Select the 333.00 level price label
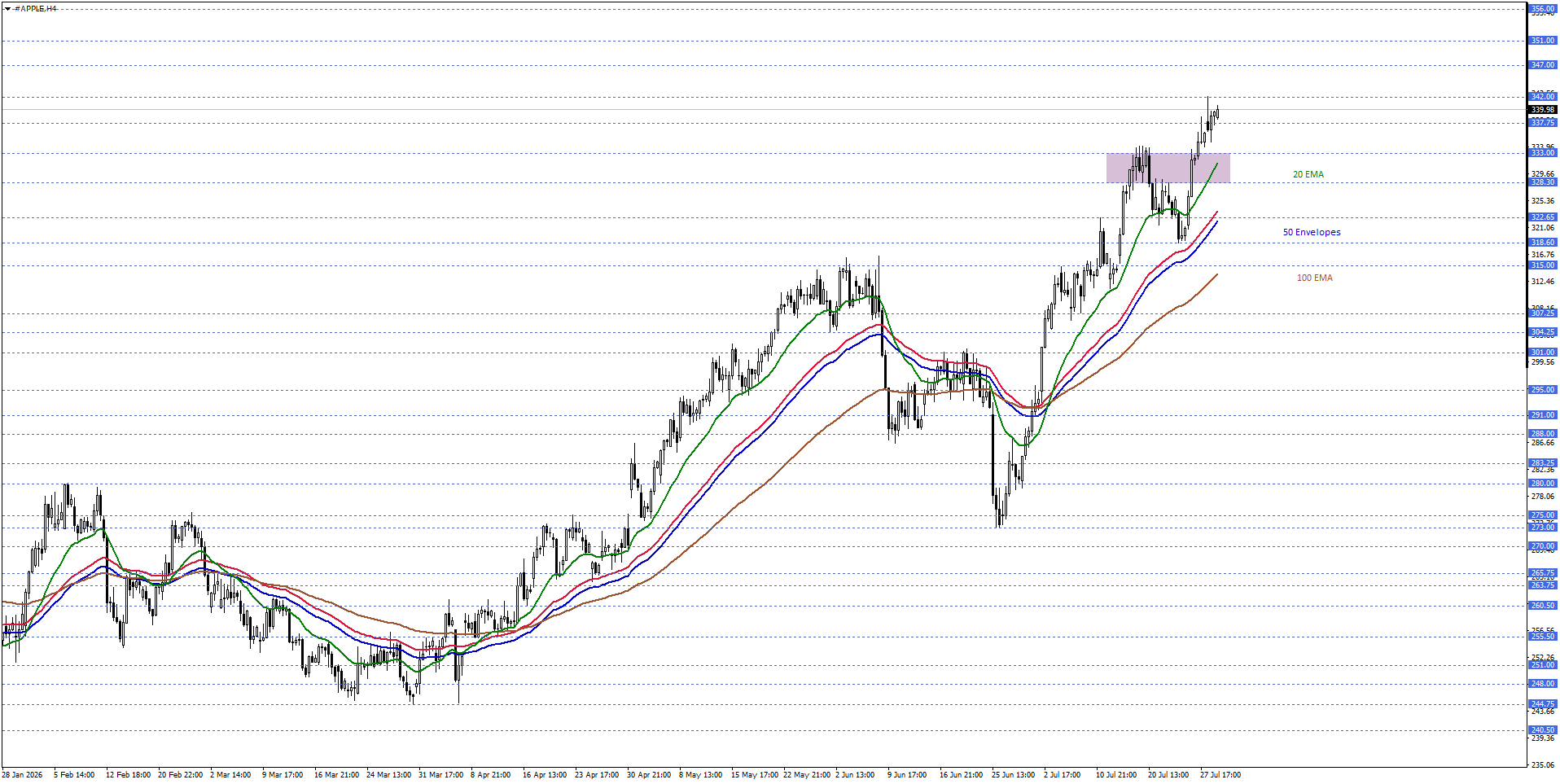Viewport: 1560px width, 784px height. tap(1543, 153)
